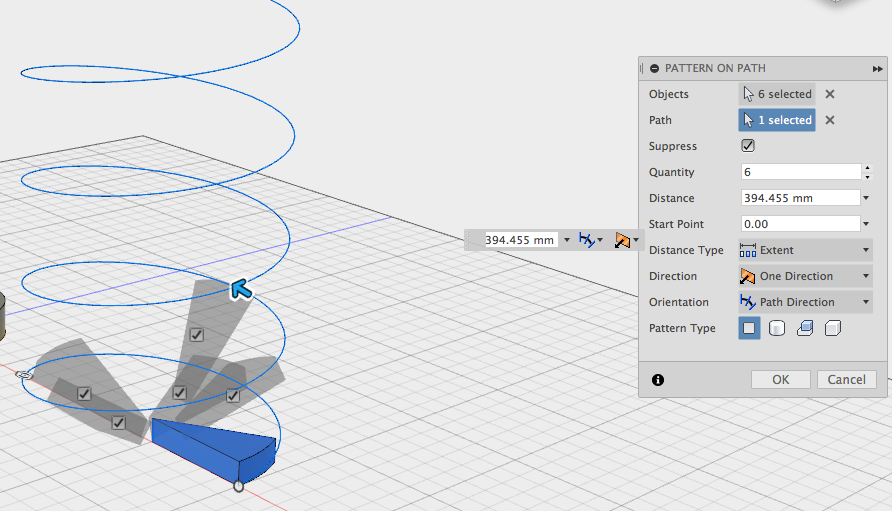This screenshot has width=892, height=511.
Task: Click the Quantity input field
Action: pos(801,172)
